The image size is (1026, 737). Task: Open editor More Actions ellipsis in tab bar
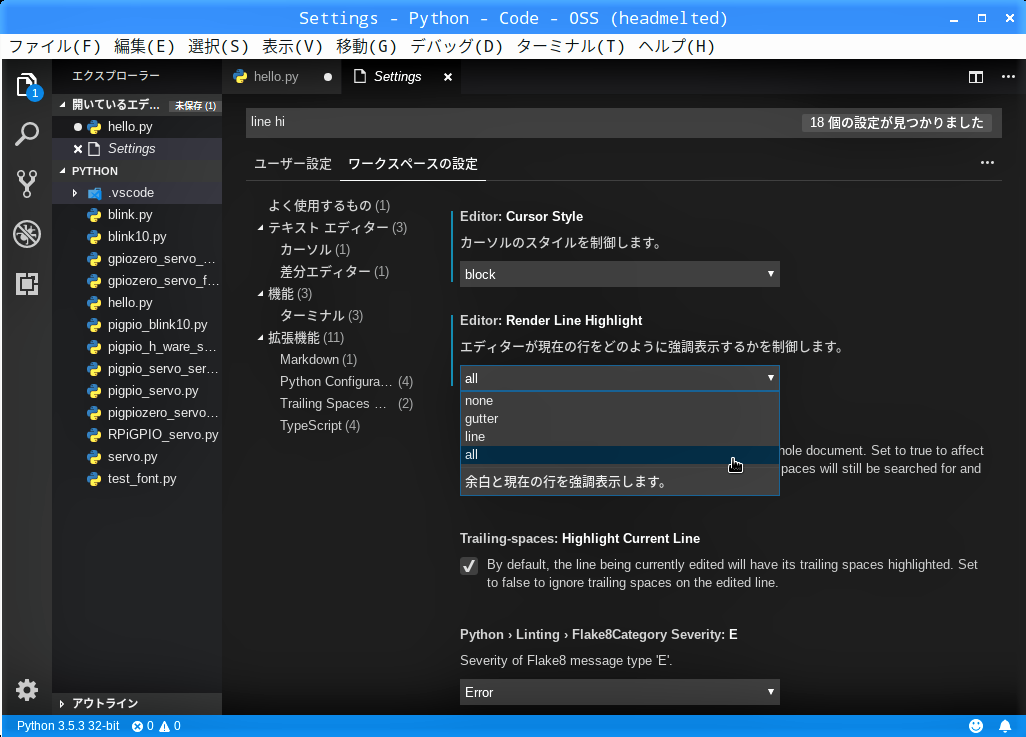(1008, 77)
